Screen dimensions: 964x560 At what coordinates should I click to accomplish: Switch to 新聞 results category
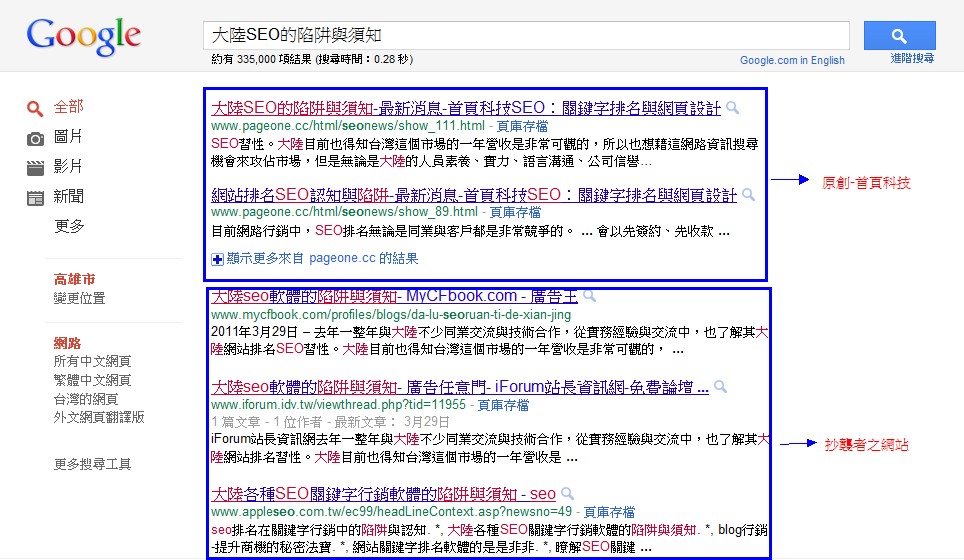click(68, 197)
